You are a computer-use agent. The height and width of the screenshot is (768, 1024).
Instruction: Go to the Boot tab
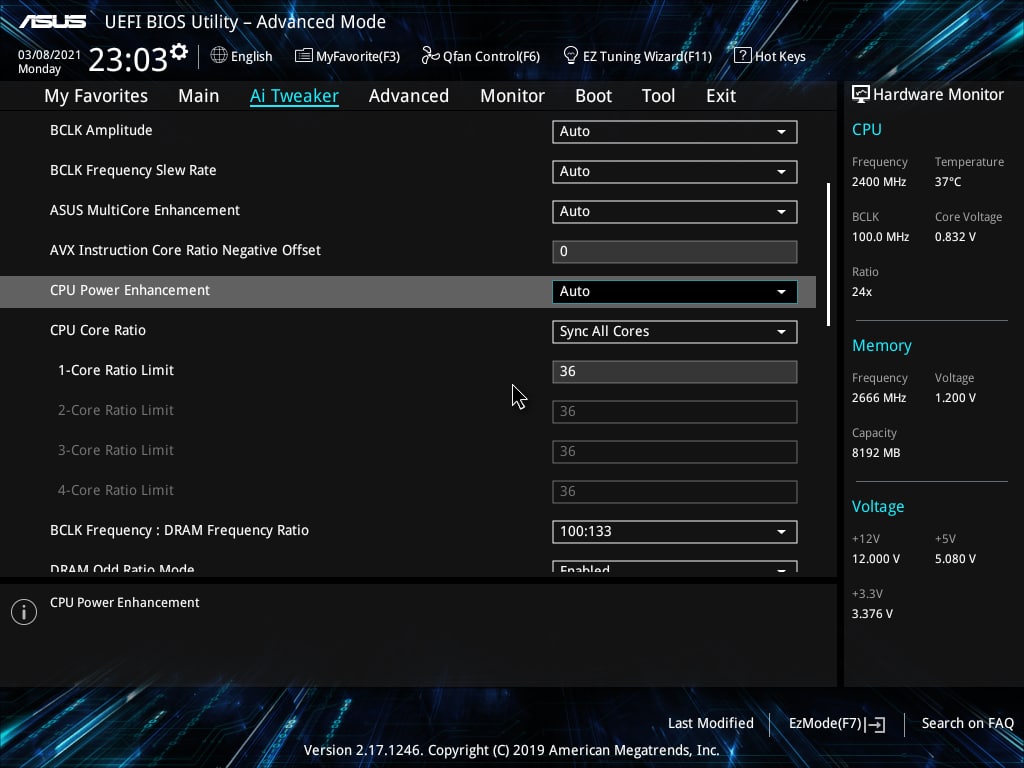coord(593,96)
